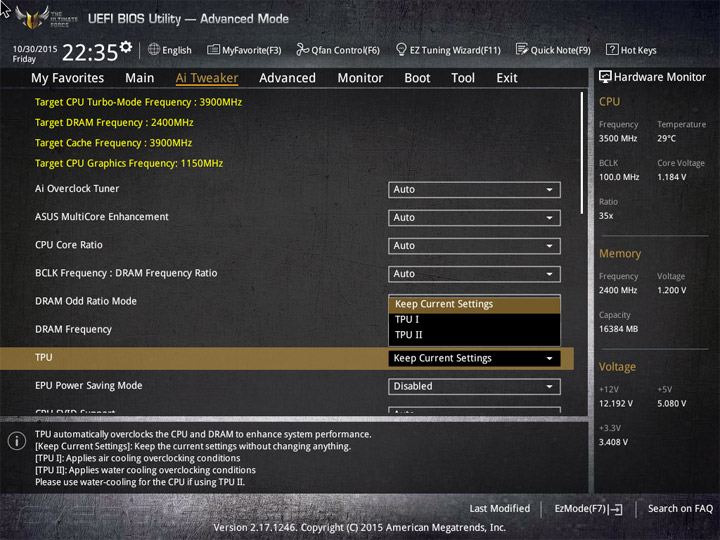This screenshot has width=720, height=540.
Task: Select ASUS MultiCore Enhancement label
Action: pos(101,217)
